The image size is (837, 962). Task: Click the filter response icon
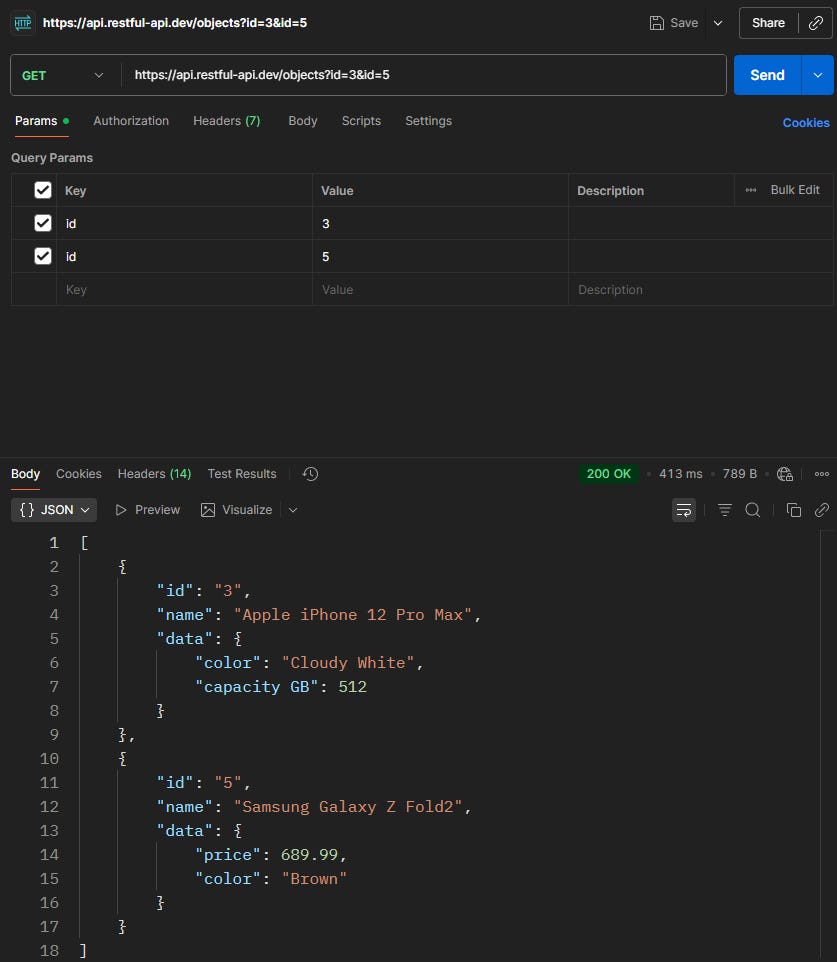(x=725, y=510)
